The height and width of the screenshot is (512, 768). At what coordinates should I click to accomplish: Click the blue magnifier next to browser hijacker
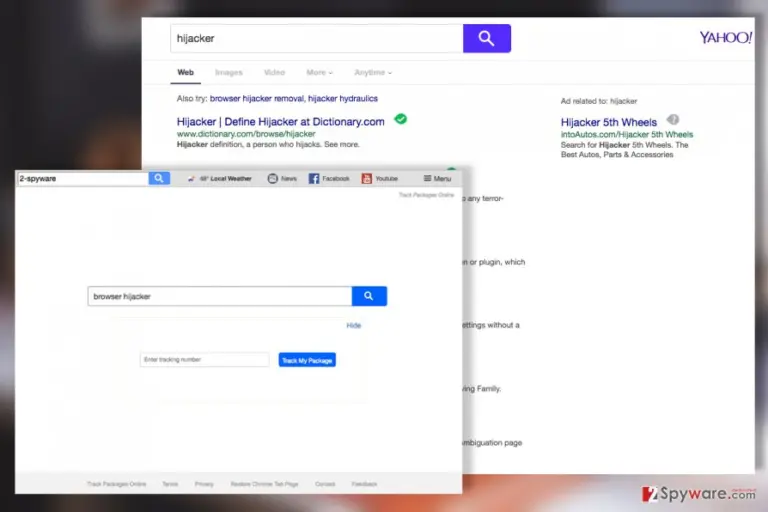pyautogui.click(x=369, y=296)
